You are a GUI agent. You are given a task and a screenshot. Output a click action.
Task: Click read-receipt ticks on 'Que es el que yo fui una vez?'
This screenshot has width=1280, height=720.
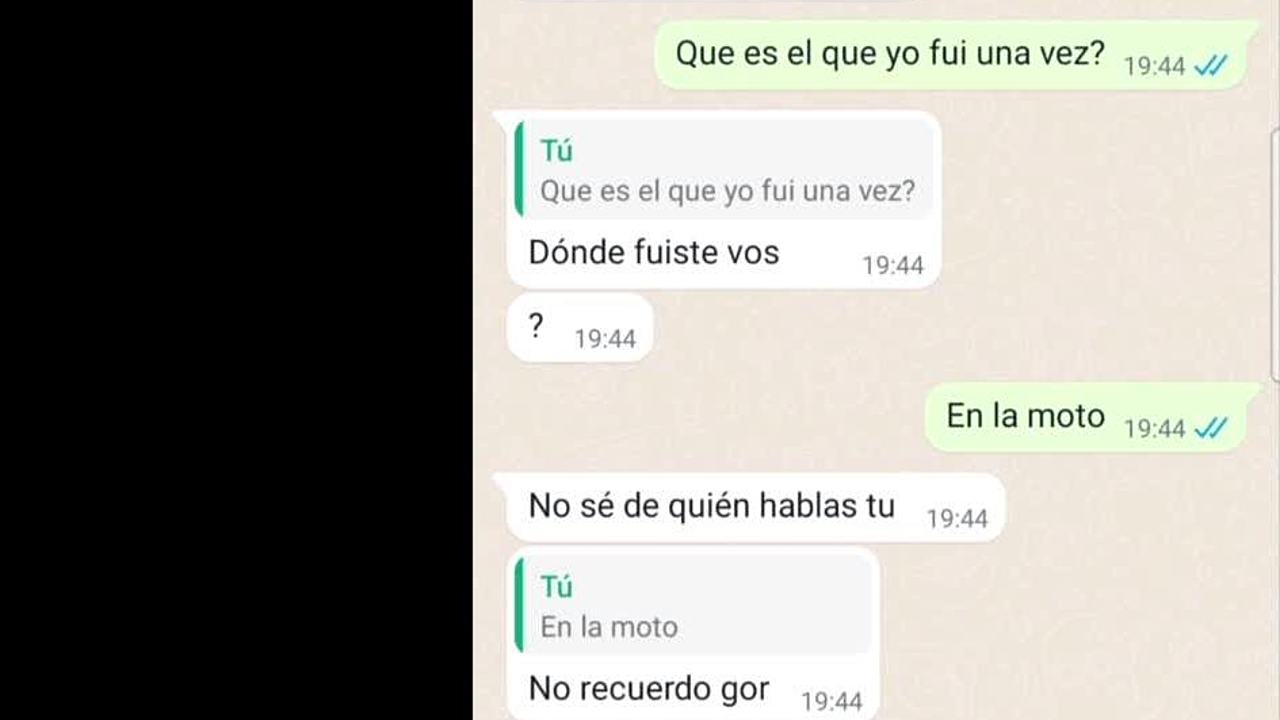pos(1211,66)
